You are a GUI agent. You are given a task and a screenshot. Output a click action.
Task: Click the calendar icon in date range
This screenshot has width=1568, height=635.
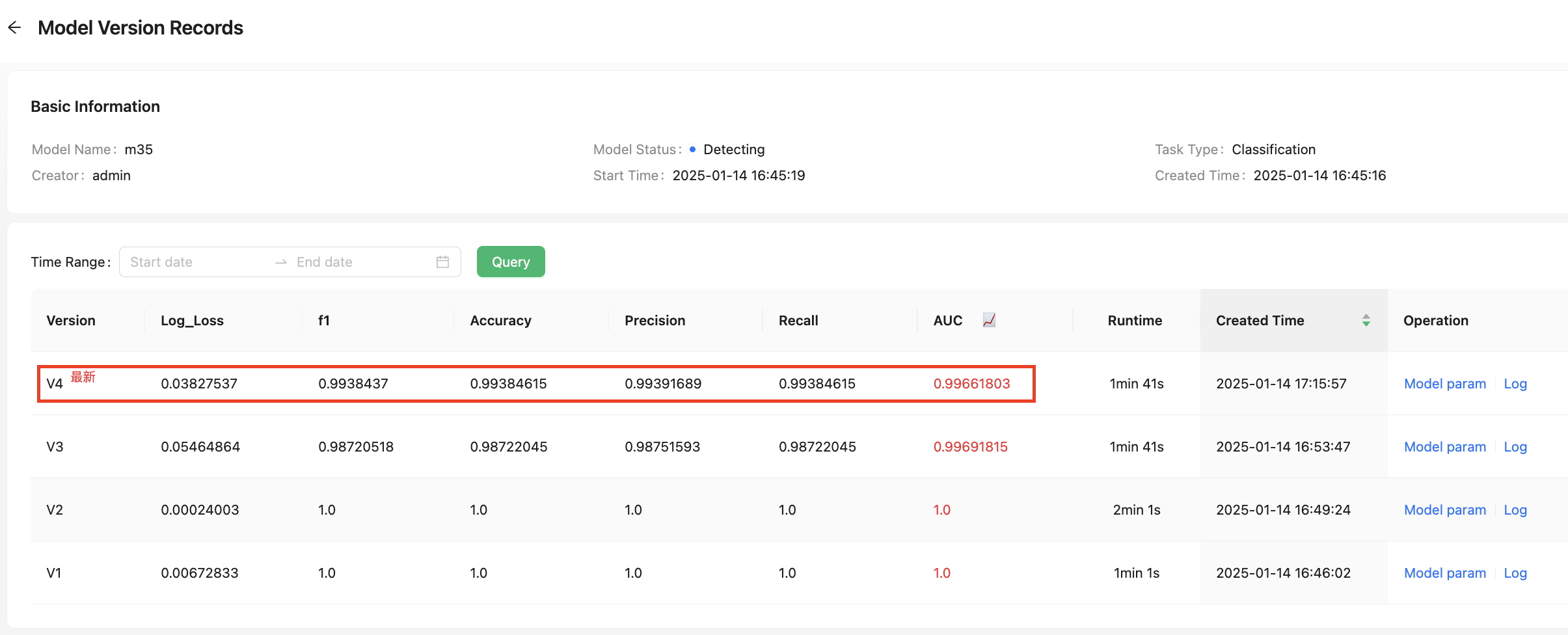tap(442, 262)
